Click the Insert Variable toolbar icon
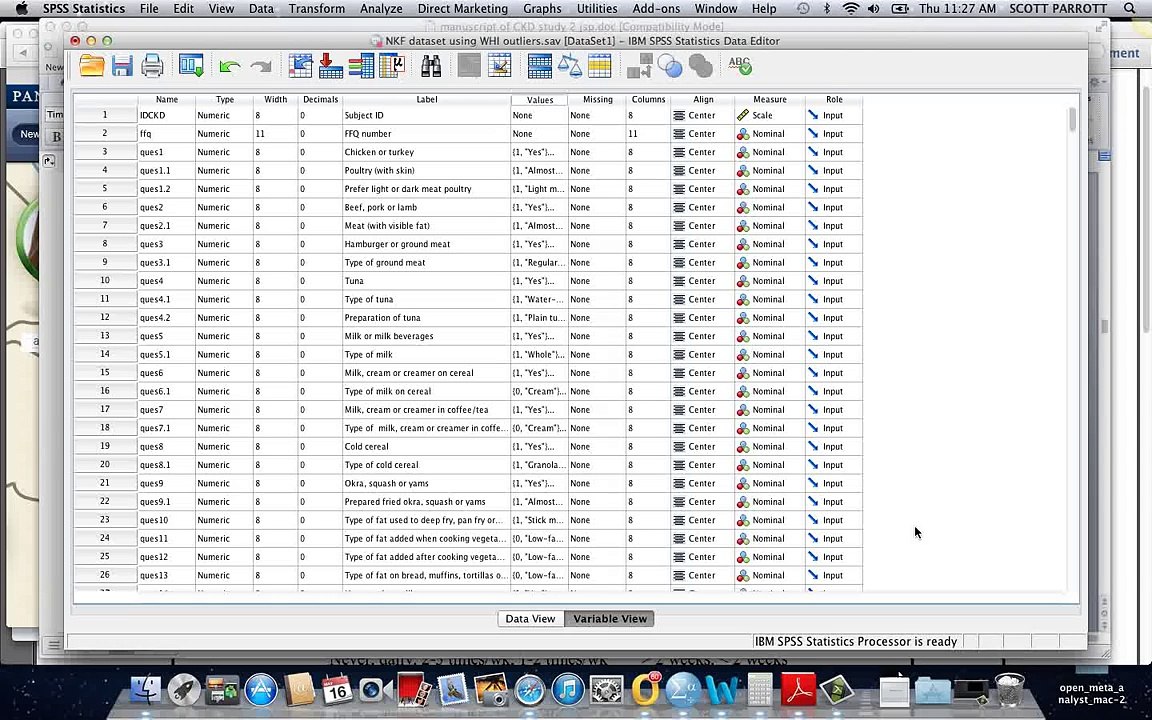 [x=500, y=66]
